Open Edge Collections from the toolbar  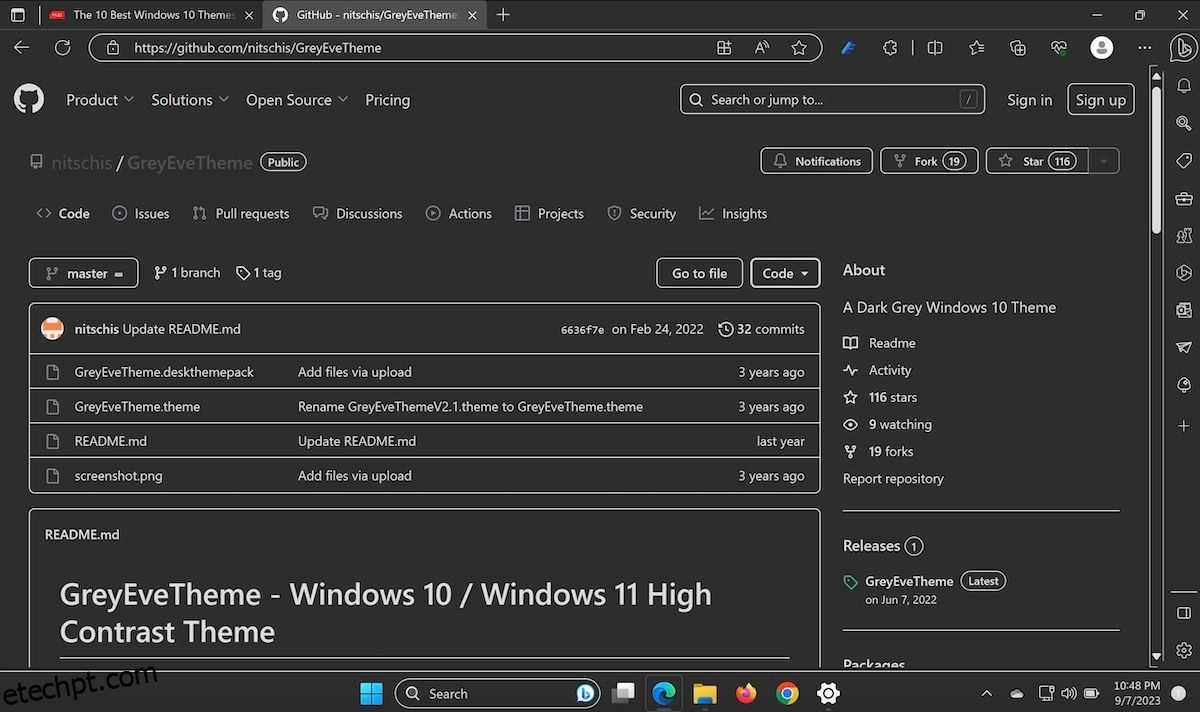[1017, 47]
